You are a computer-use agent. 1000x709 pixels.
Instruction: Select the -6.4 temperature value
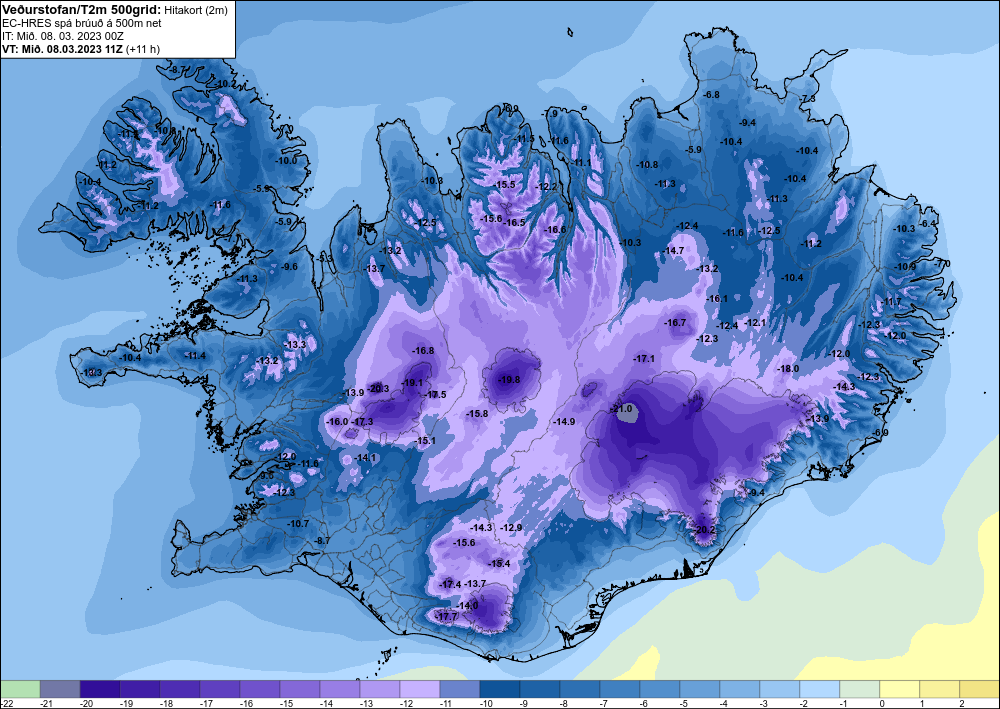tap(928, 223)
